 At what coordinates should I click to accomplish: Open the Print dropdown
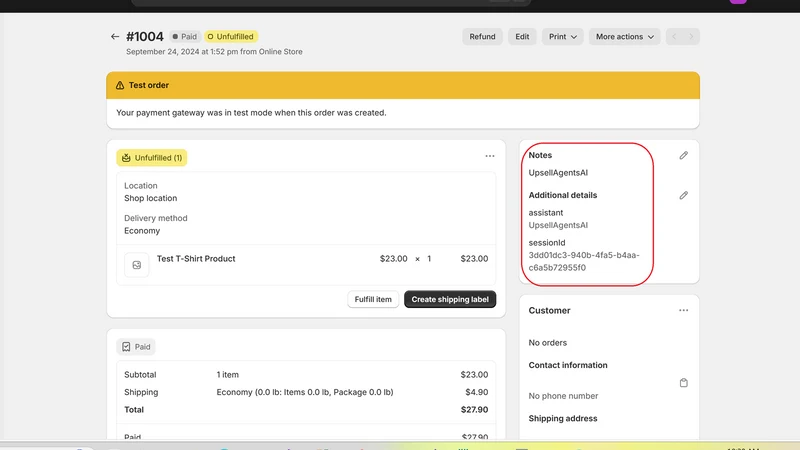tap(563, 37)
